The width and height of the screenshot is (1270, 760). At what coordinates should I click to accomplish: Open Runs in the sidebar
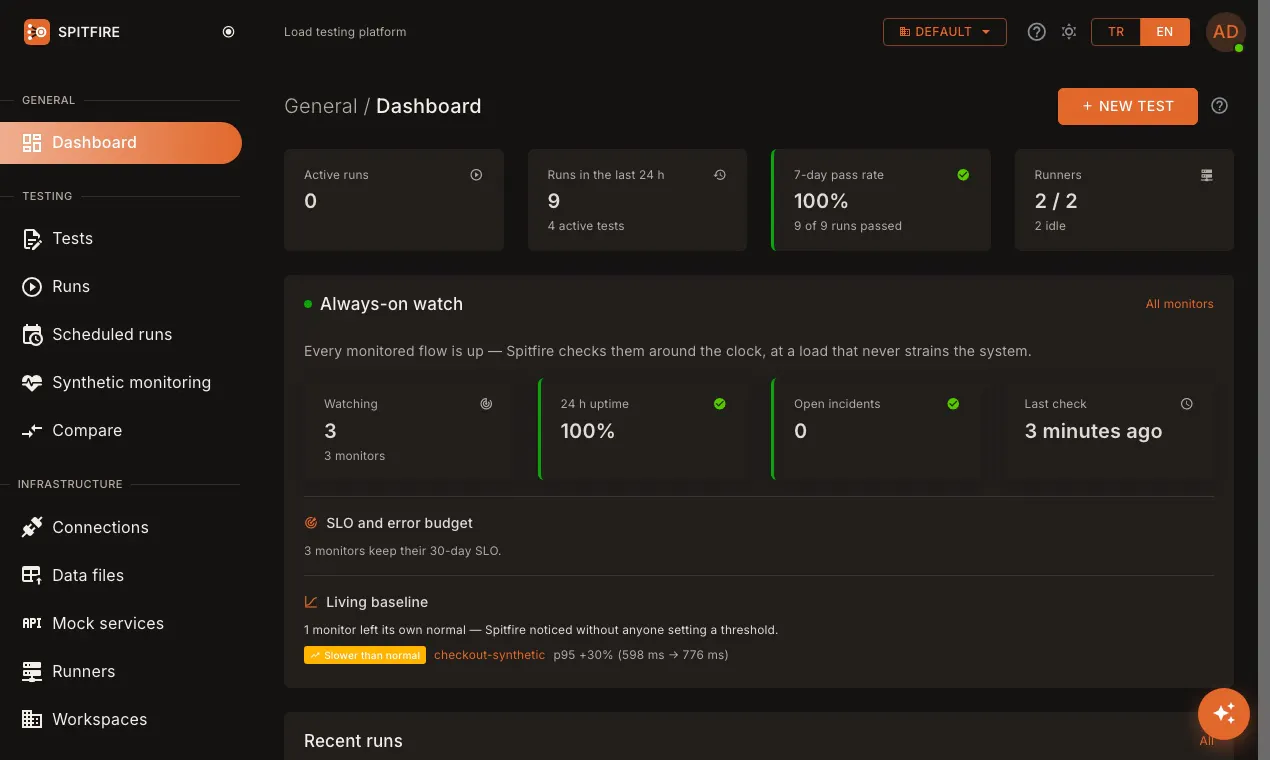point(121,286)
